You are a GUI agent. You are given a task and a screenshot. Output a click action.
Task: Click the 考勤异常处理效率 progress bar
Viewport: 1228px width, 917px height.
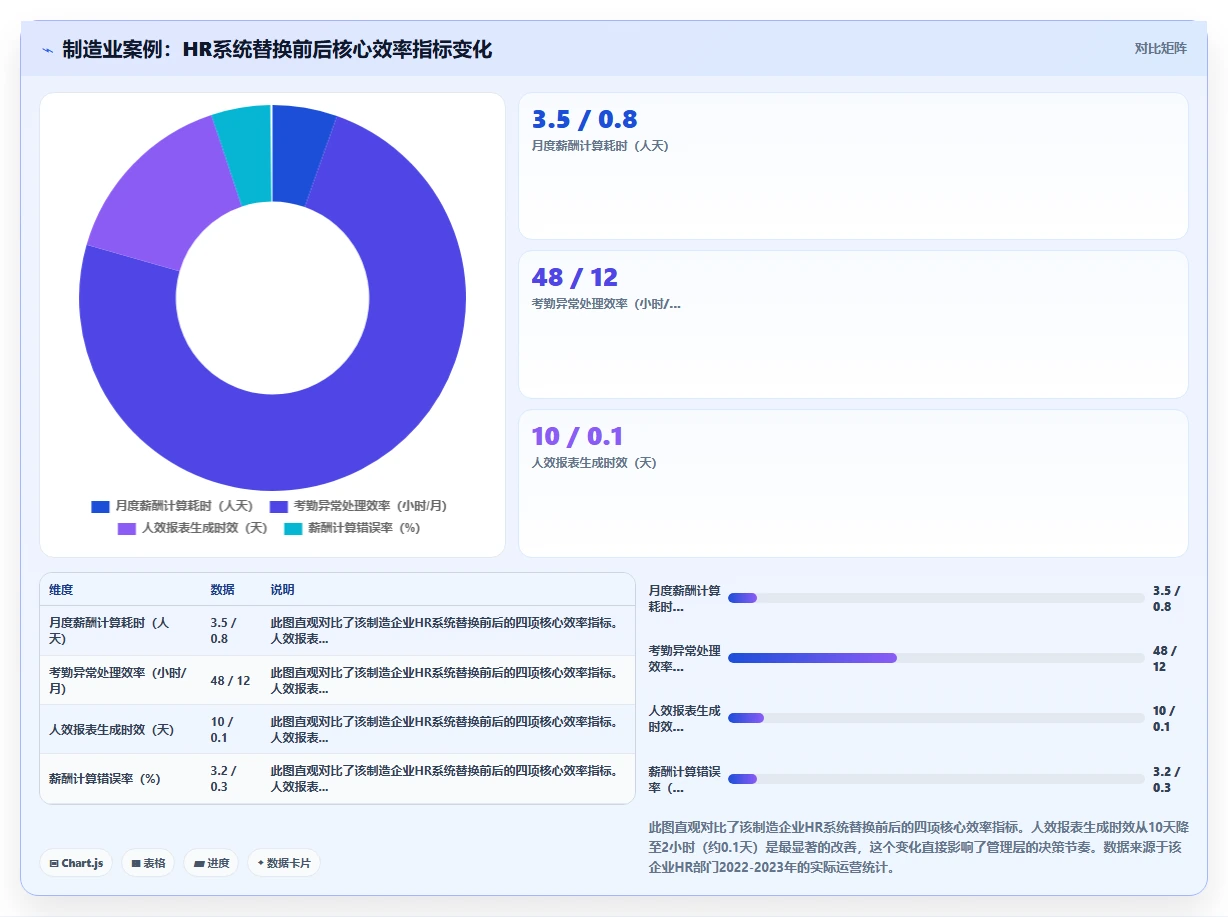pos(936,658)
